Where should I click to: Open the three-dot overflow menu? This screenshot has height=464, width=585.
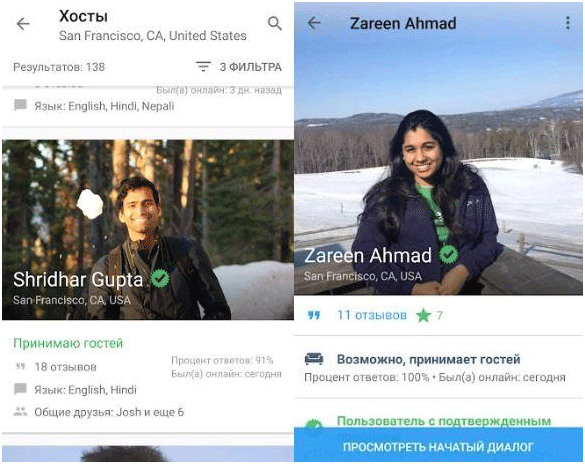567,23
